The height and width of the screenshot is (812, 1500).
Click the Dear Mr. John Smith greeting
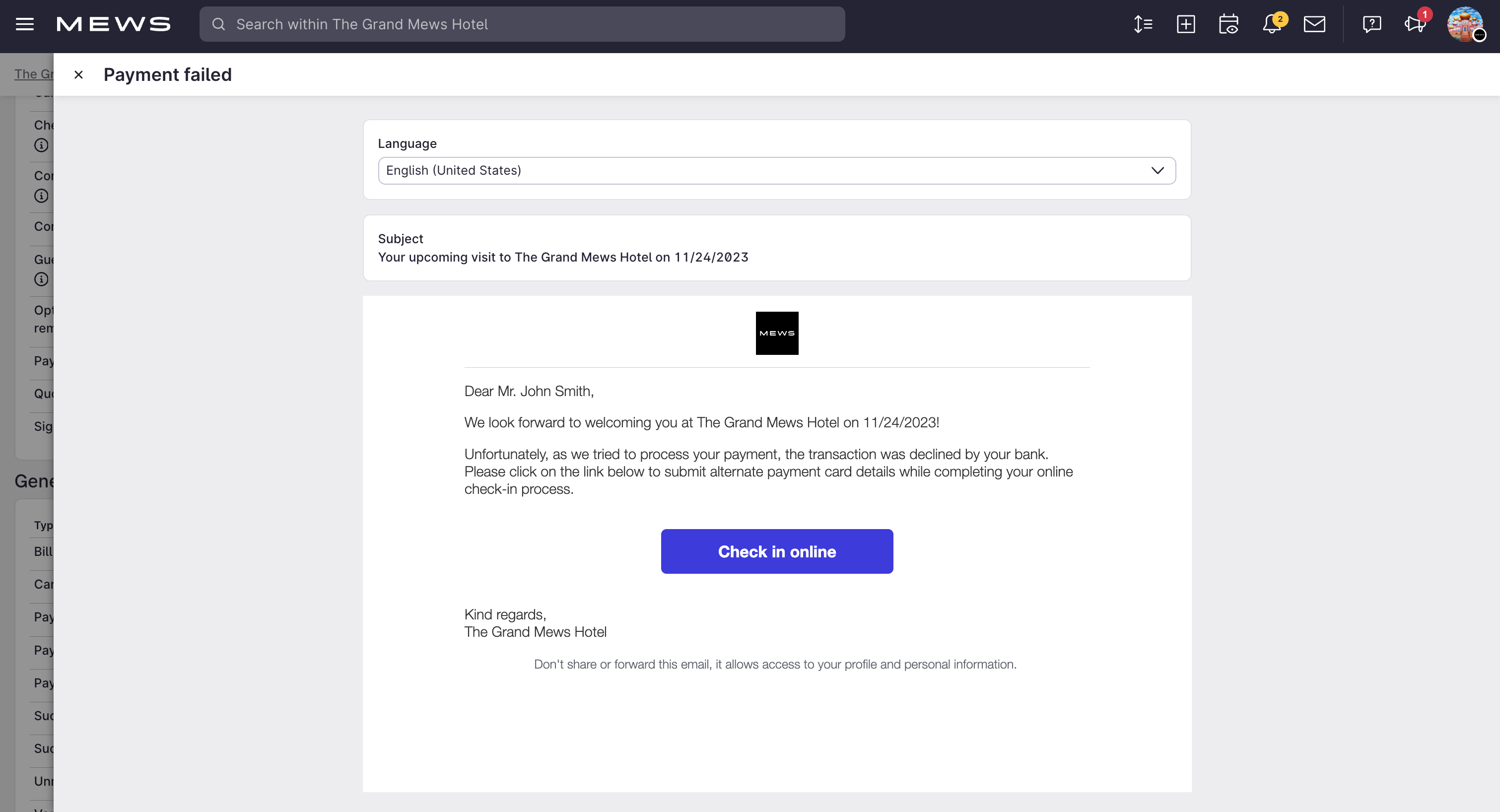[x=529, y=391]
